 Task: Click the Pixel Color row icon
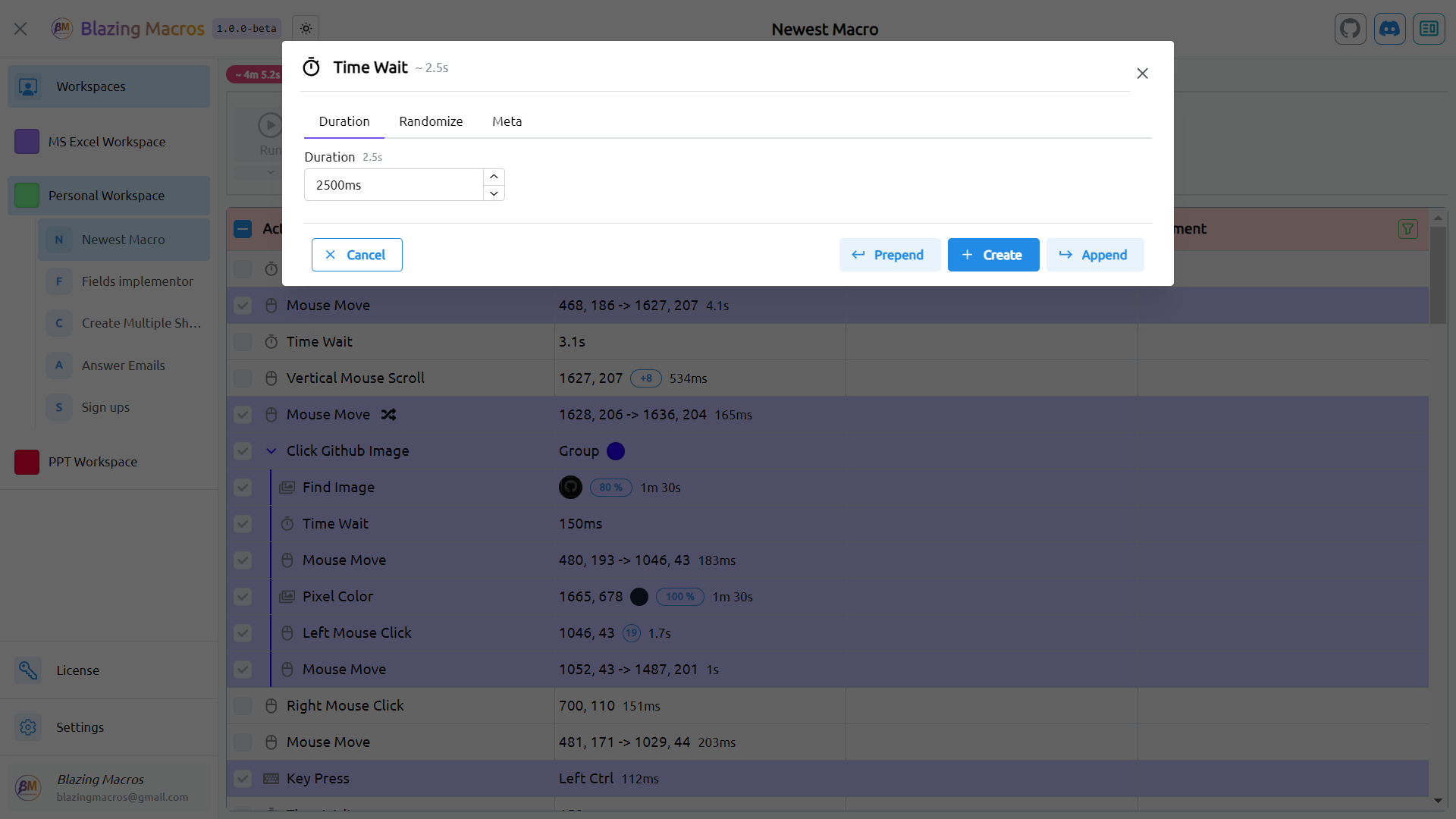(x=287, y=597)
